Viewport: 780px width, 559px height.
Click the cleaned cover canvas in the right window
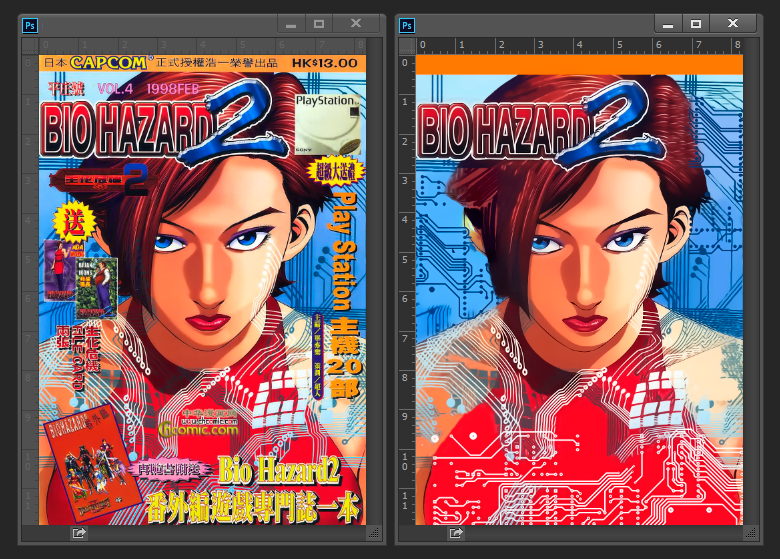tap(580, 289)
